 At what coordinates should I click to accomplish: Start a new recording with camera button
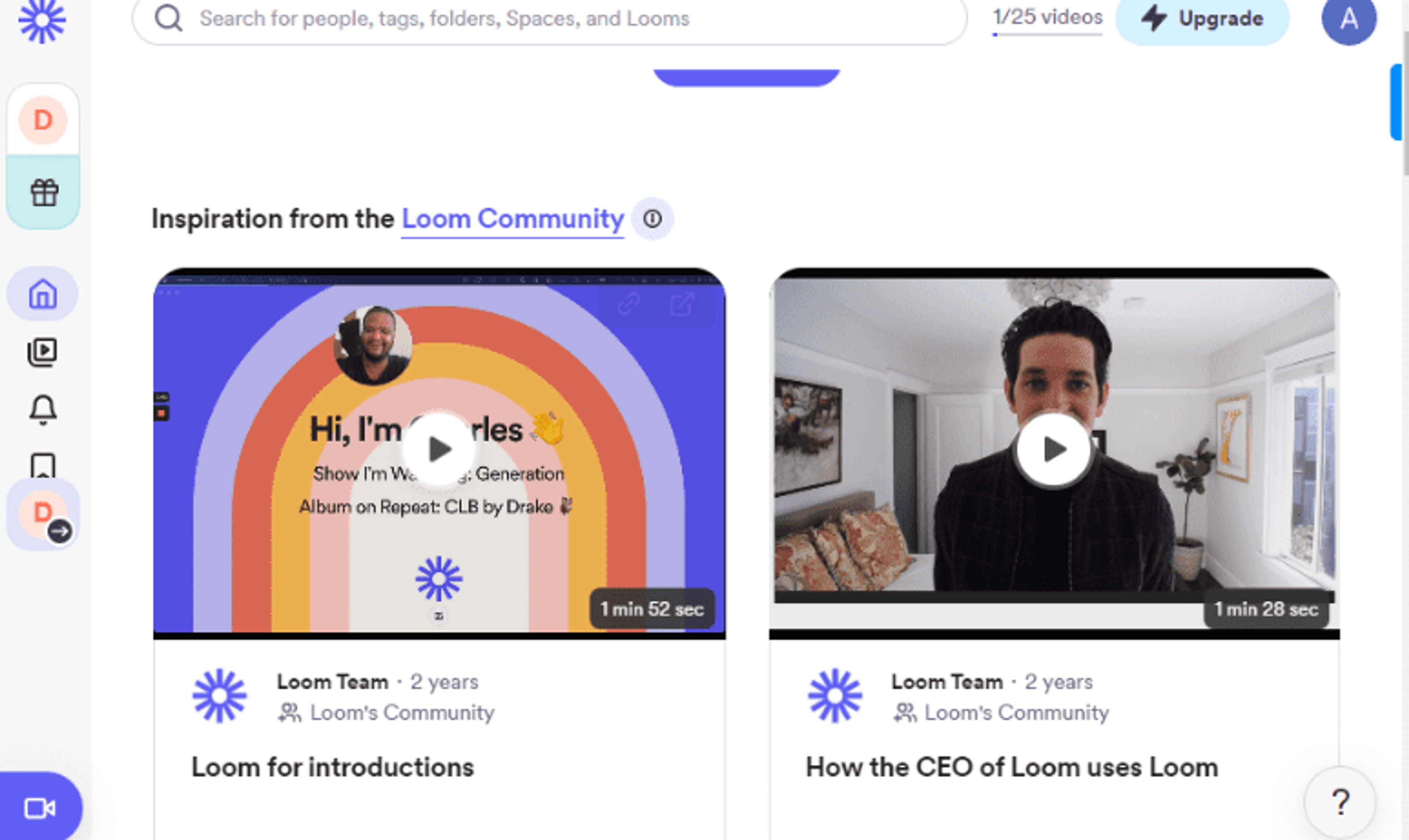click(x=41, y=807)
